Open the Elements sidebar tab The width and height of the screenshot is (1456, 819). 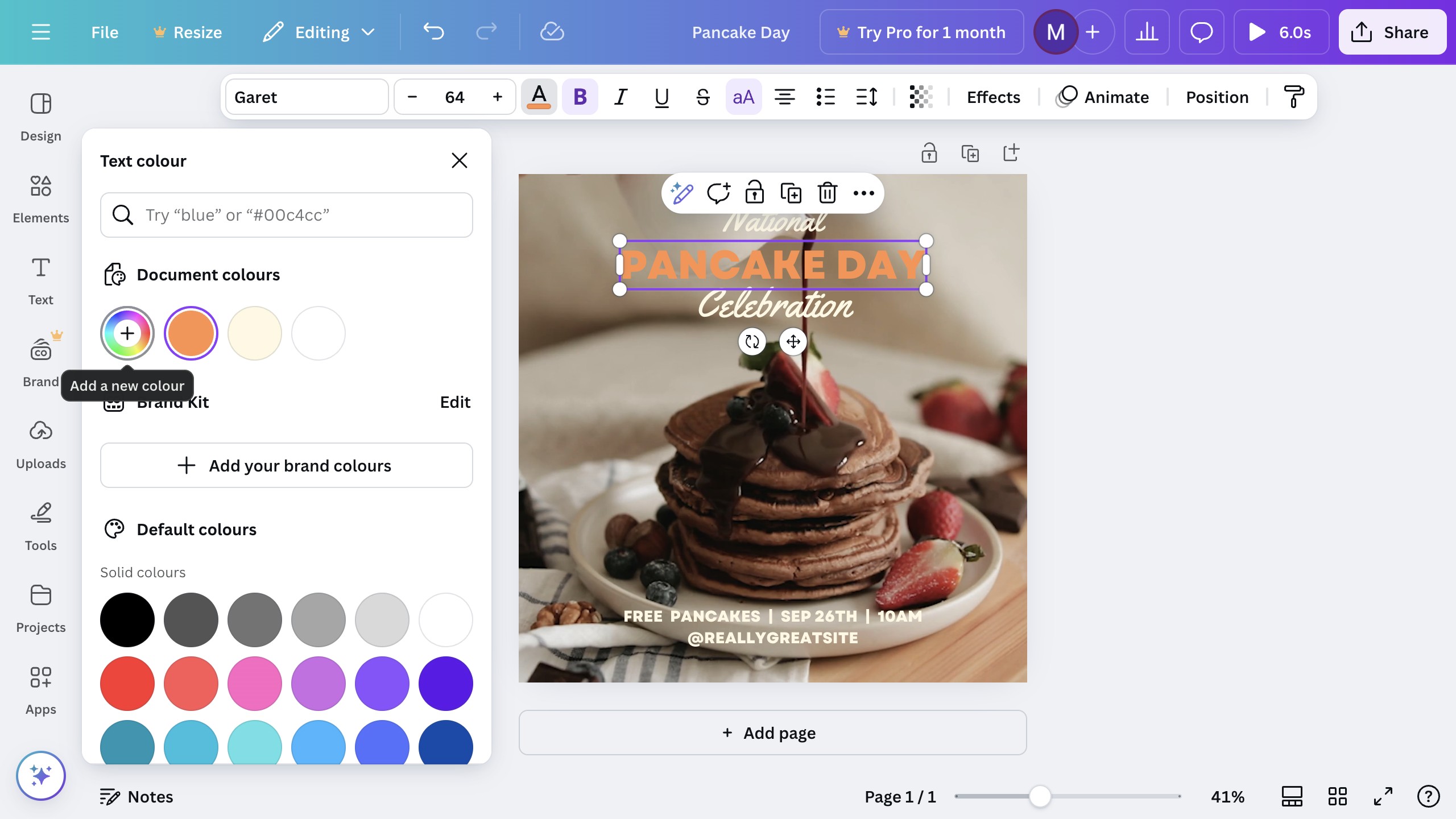pyautogui.click(x=41, y=199)
